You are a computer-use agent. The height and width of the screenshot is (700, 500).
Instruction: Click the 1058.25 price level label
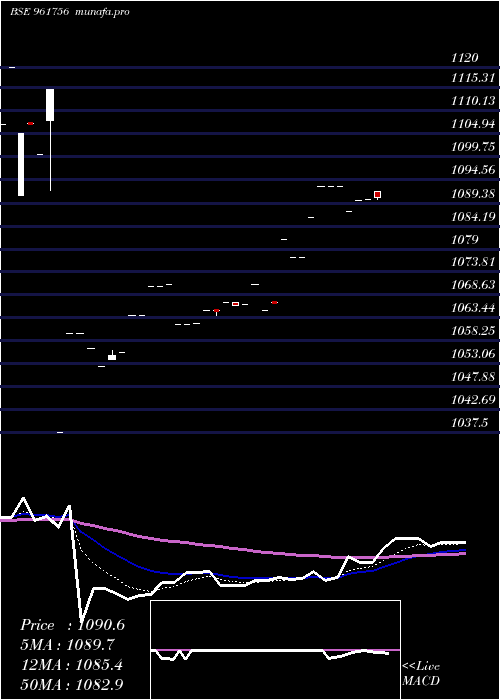coord(473,331)
